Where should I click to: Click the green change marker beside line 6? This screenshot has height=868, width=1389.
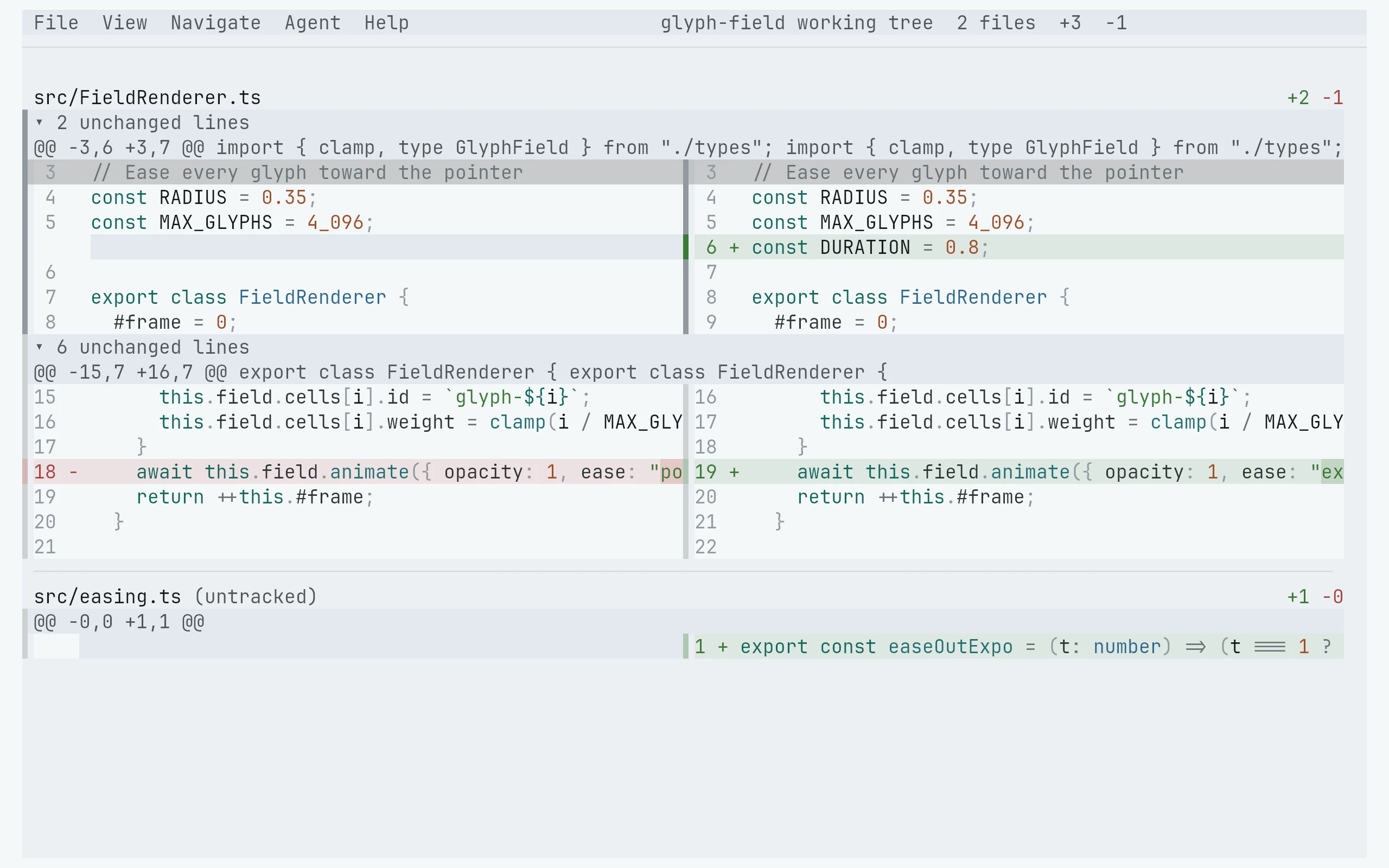click(x=685, y=247)
